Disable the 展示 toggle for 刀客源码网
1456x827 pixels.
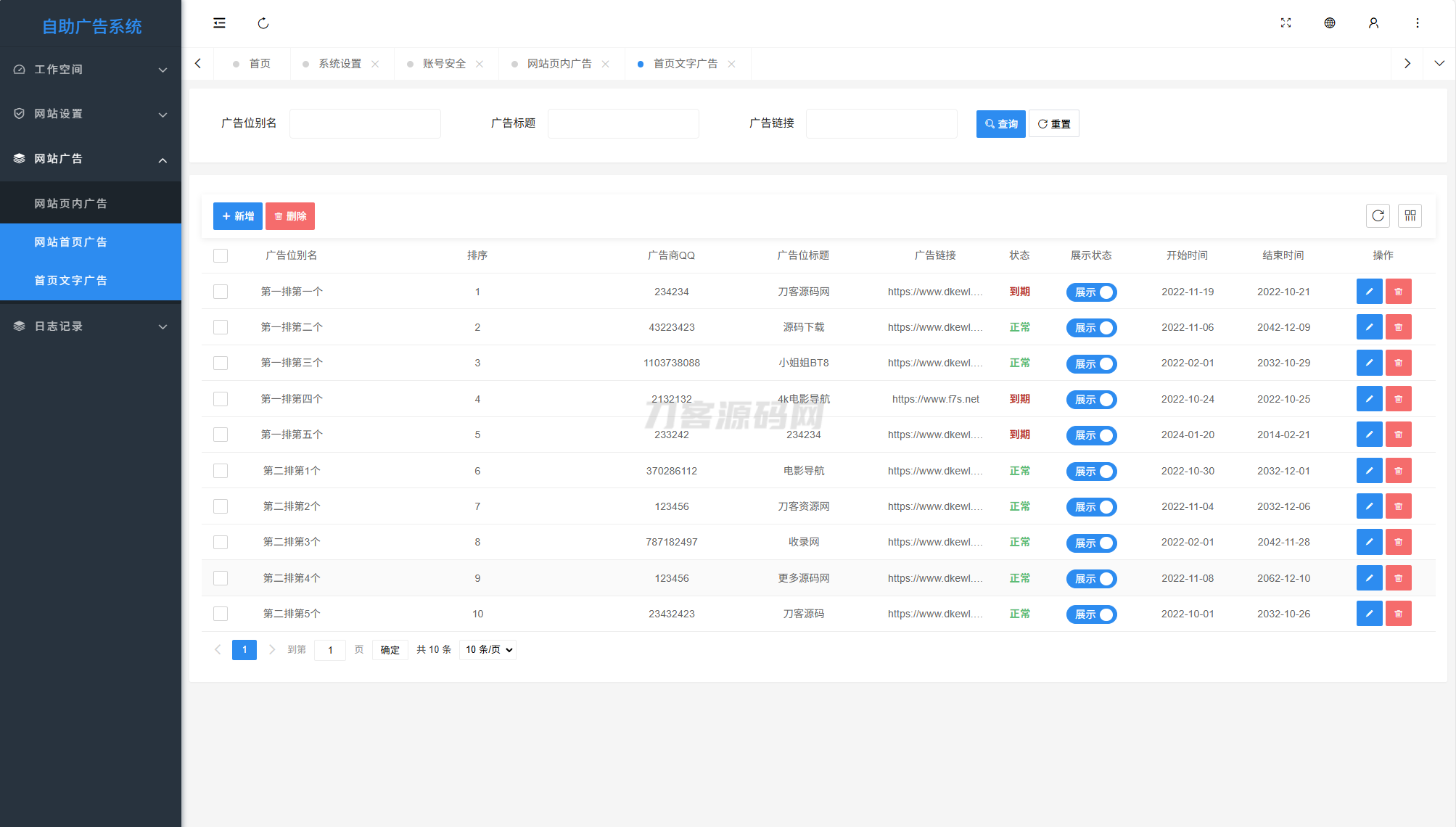click(x=1091, y=292)
